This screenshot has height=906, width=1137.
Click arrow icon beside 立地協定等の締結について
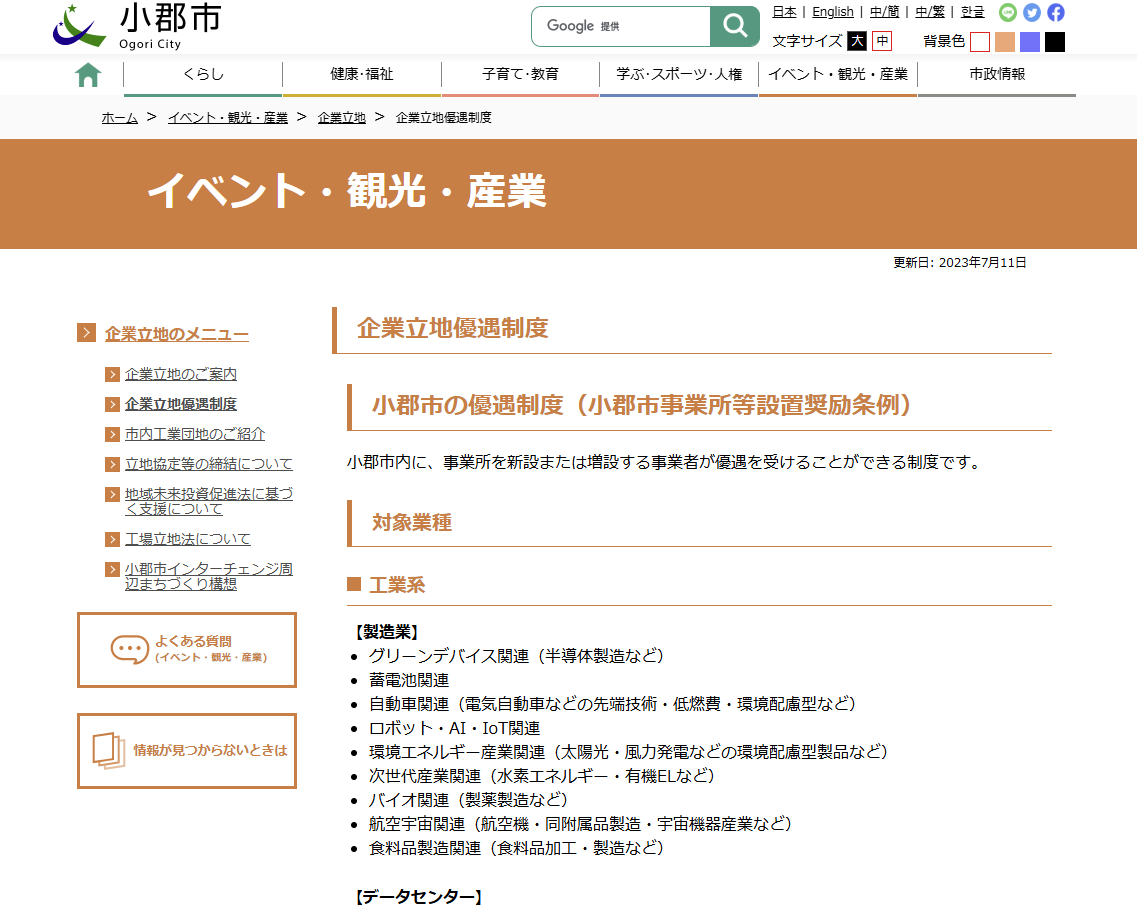[112, 464]
